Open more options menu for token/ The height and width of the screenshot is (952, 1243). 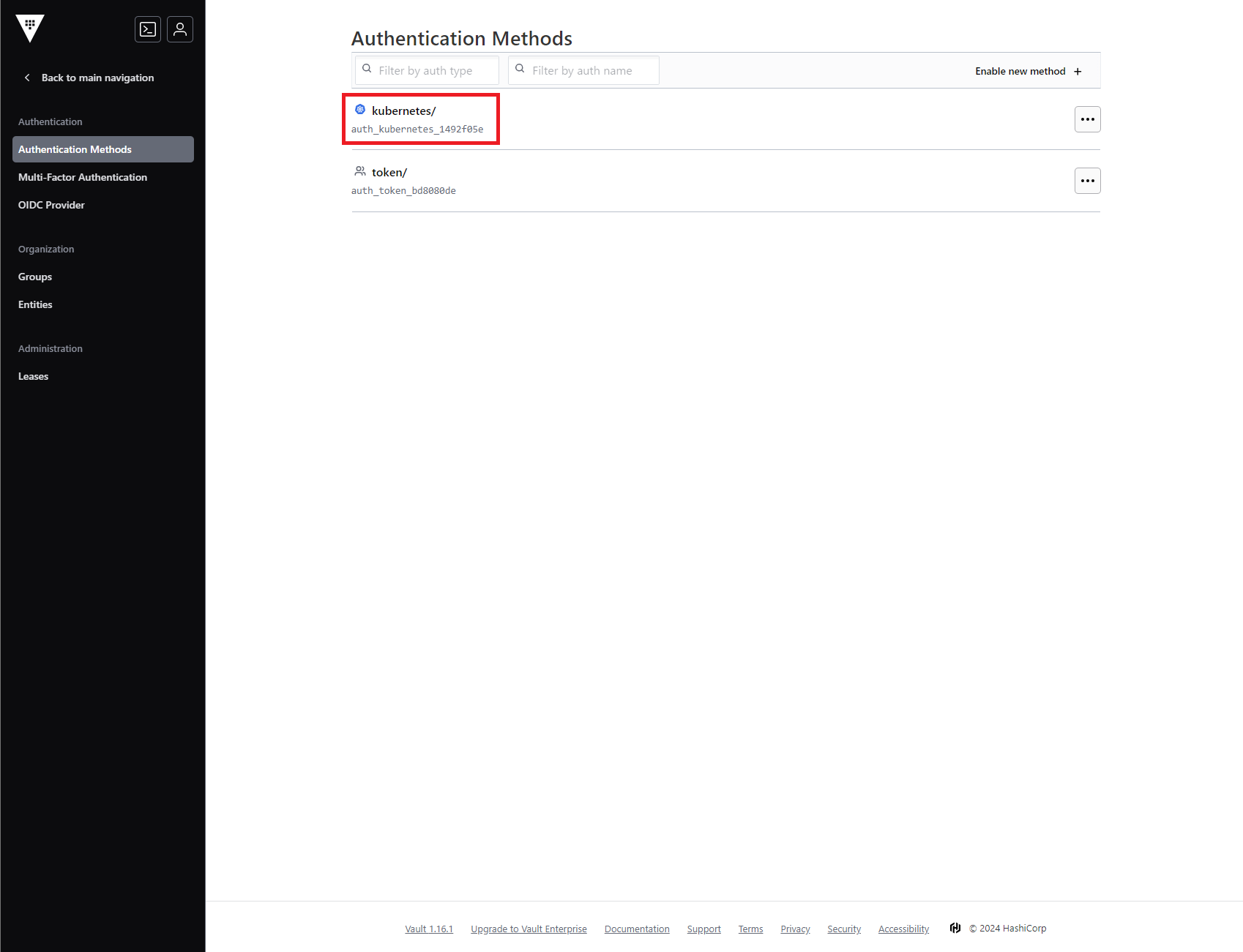[1088, 181]
